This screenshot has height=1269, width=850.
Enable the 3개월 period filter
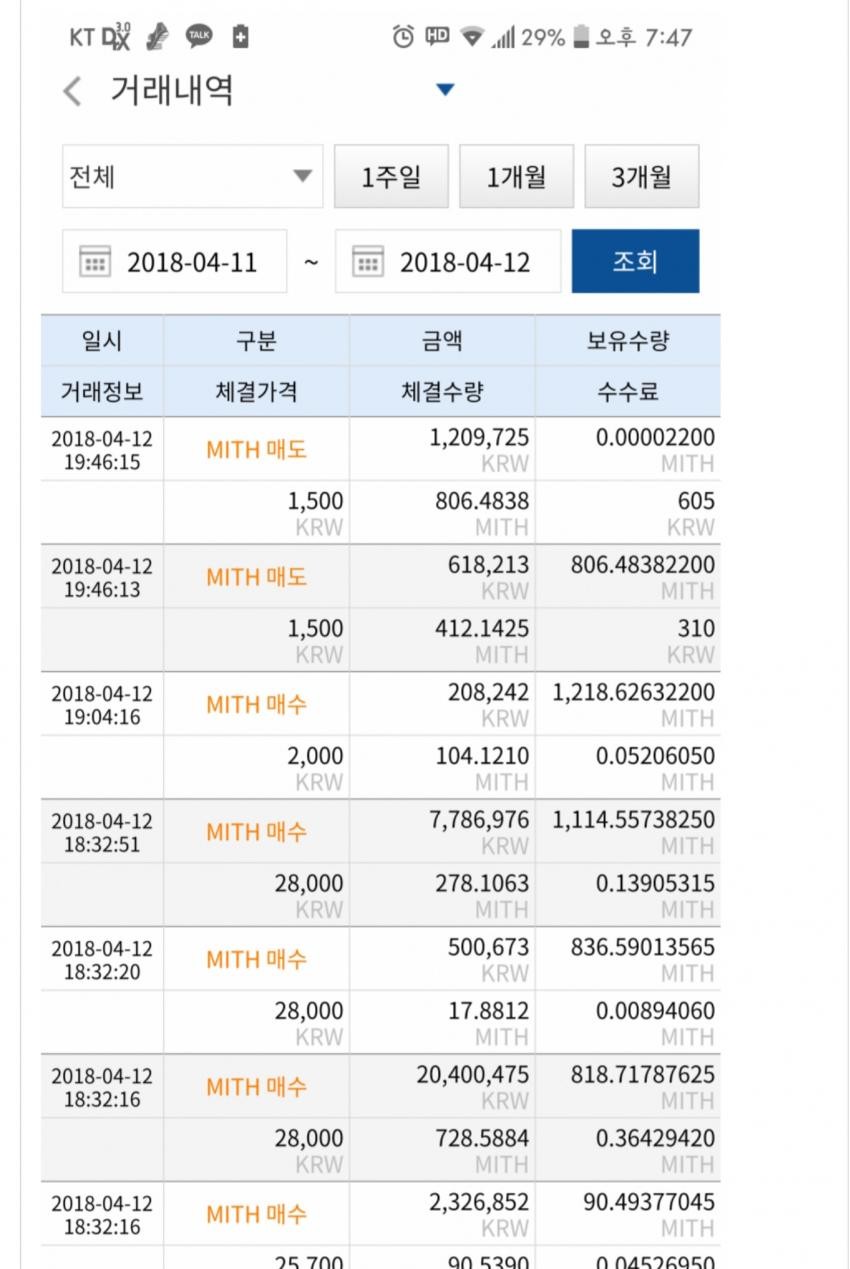642,175
